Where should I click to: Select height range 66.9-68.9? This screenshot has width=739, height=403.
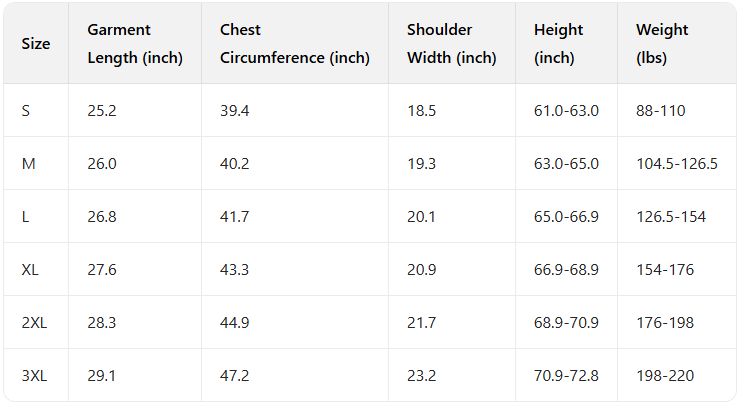(566, 269)
